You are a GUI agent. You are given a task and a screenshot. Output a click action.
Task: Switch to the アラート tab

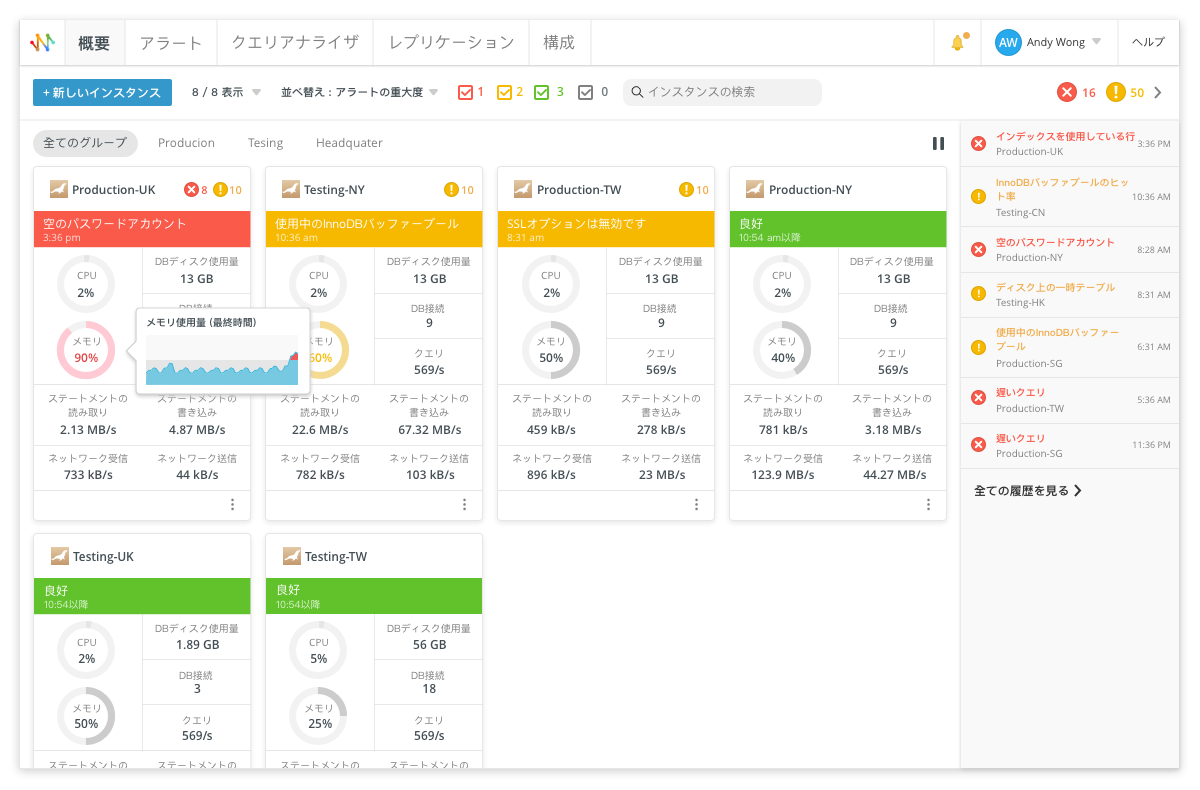[170, 43]
